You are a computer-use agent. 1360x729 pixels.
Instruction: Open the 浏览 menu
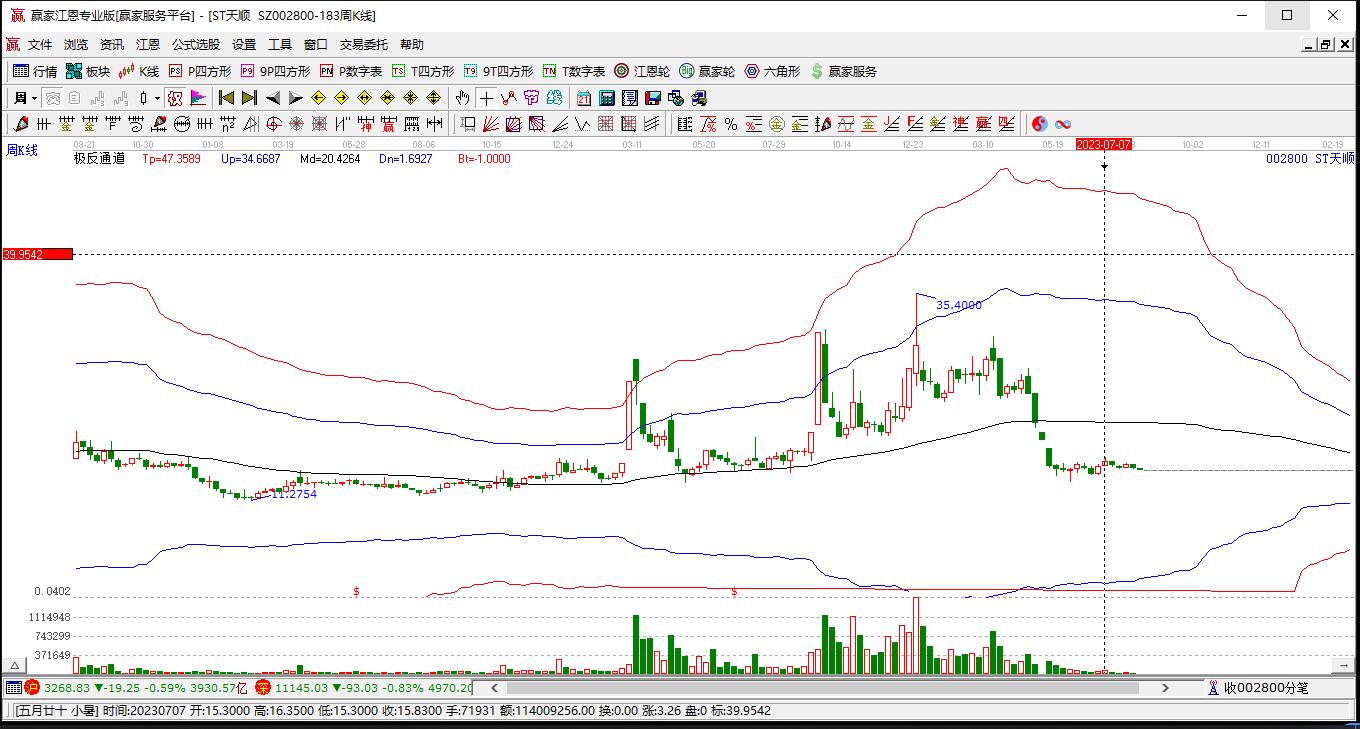tap(76, 45)
